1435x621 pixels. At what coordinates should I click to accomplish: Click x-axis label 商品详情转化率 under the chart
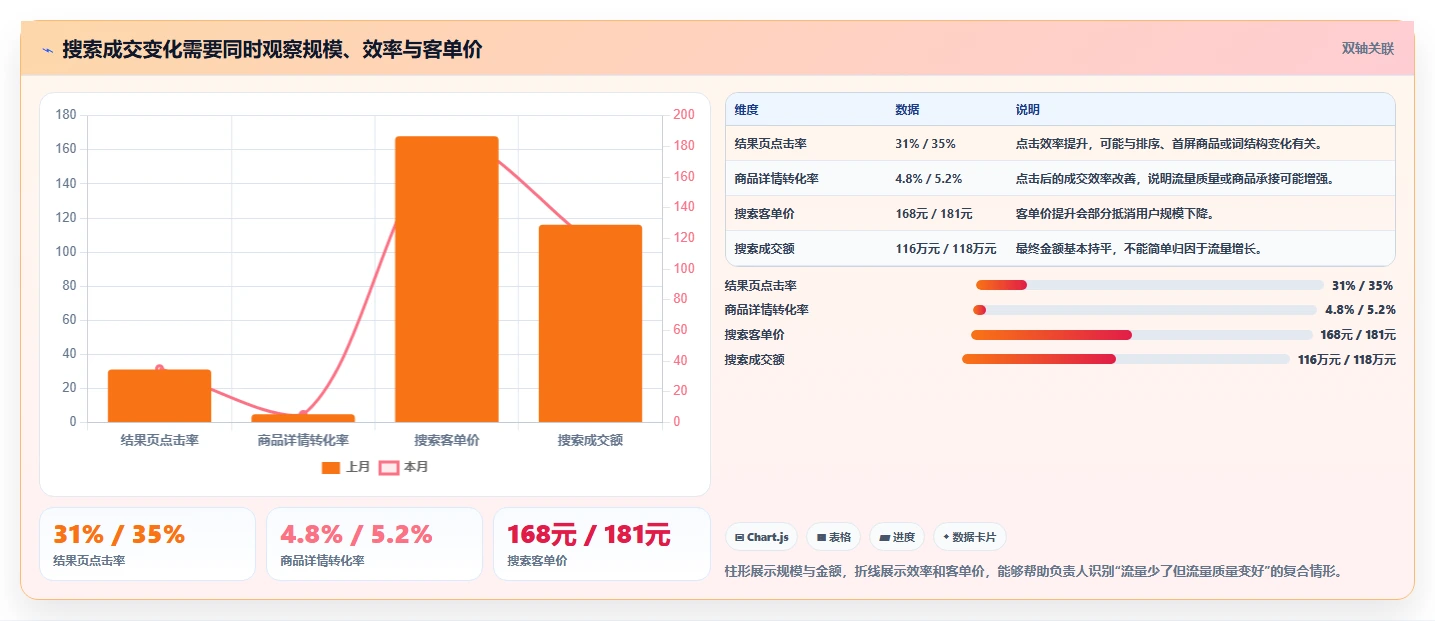coord(303,440)
